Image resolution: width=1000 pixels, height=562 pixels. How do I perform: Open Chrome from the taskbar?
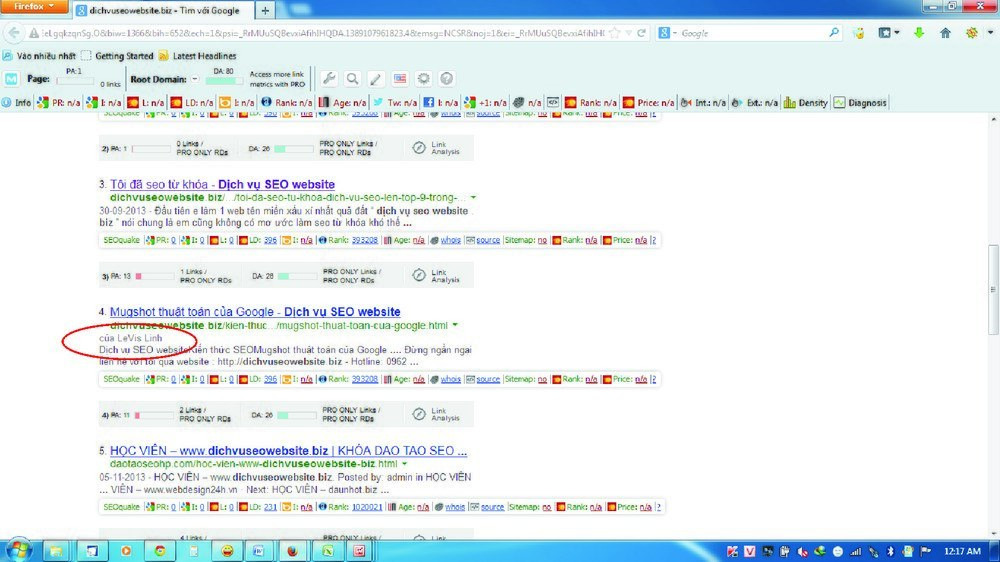160,551
